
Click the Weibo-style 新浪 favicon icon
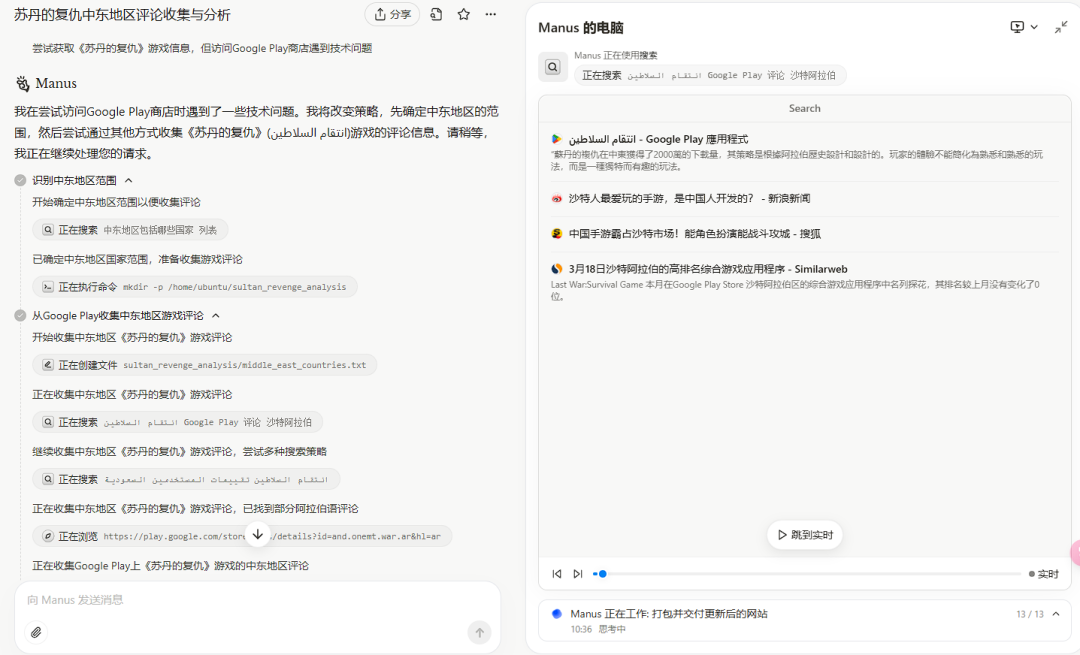point(557,198)
